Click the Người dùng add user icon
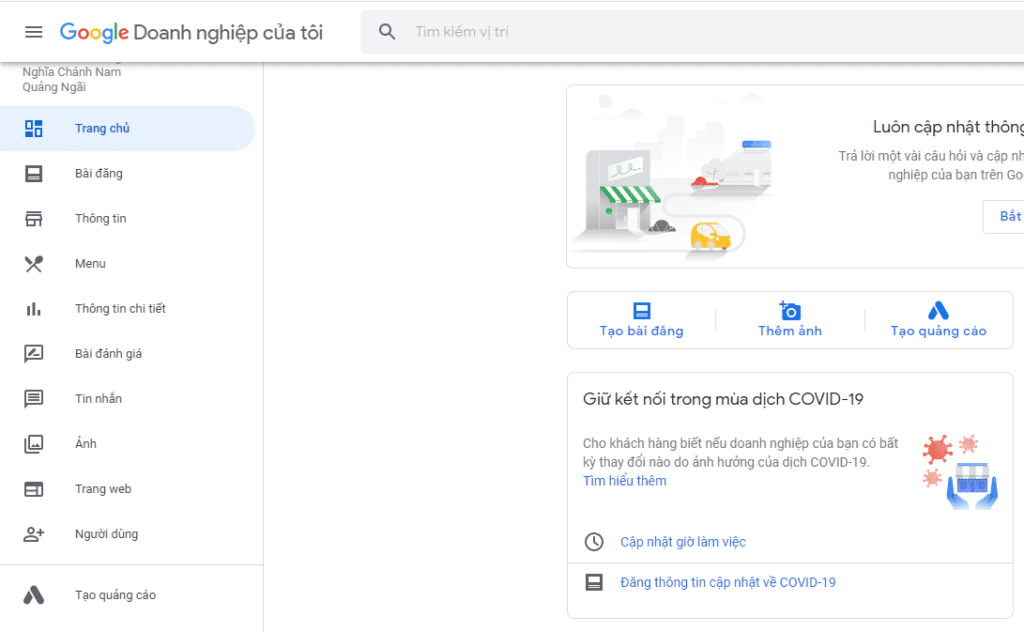Viewport: 1024px width, 632px height. point(33,534)
